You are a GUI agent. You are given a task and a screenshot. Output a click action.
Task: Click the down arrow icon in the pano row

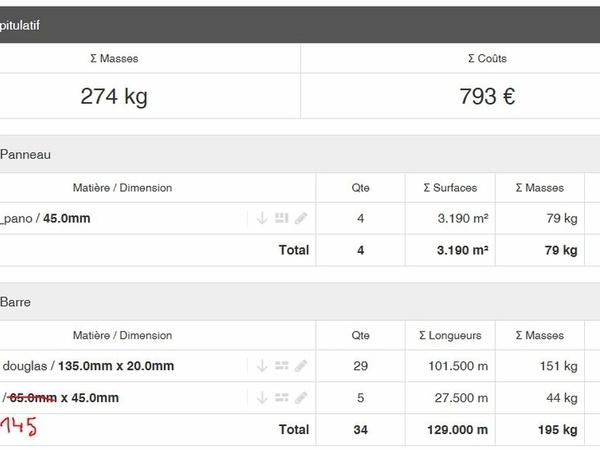click(262, 218)
